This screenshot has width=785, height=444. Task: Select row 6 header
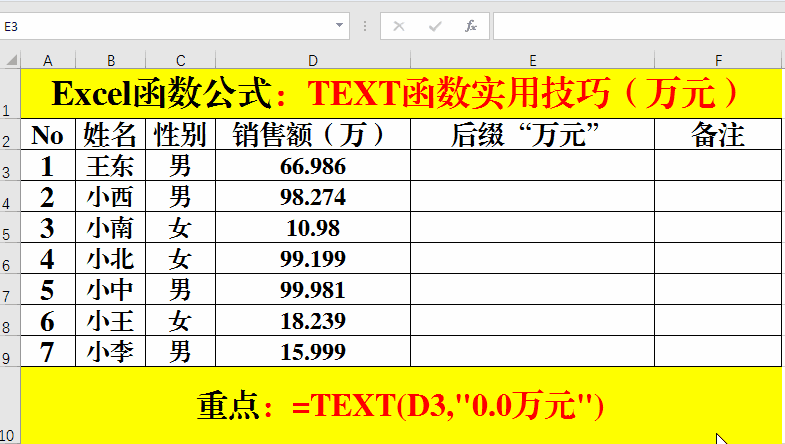[10, 258]
